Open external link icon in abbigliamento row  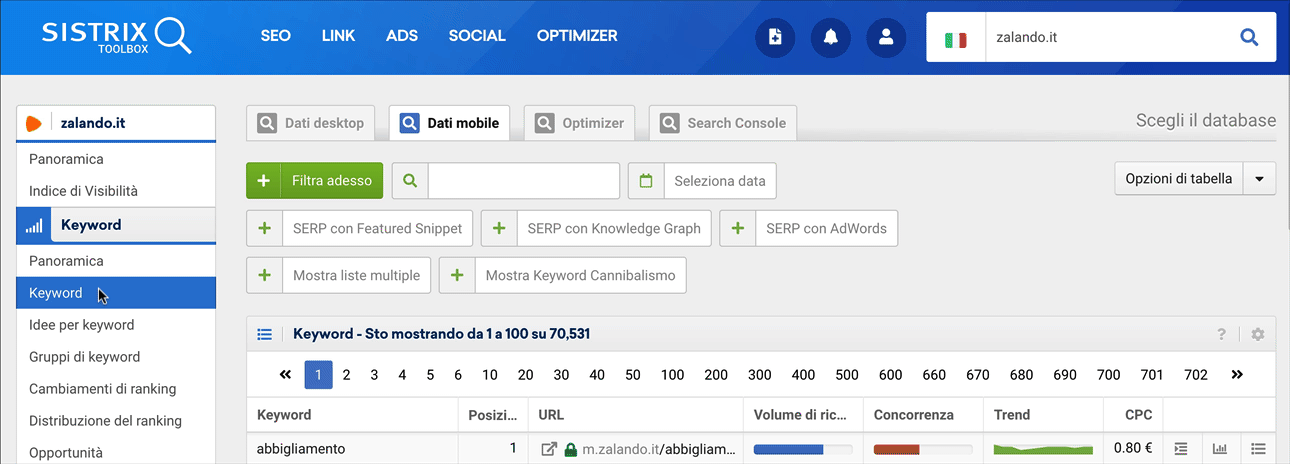[x=548, y=449]
